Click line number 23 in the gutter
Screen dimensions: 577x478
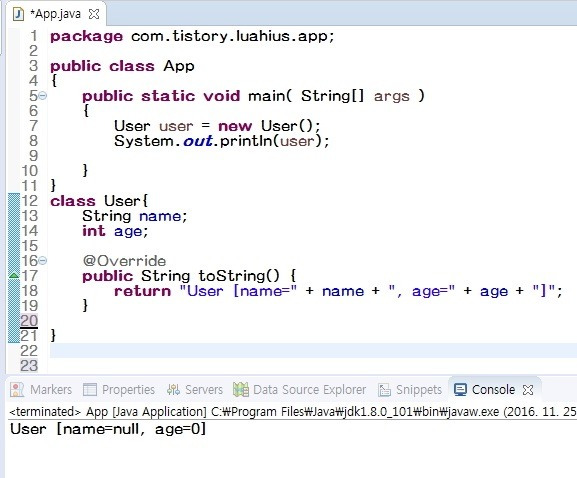(x=29, y=366)
